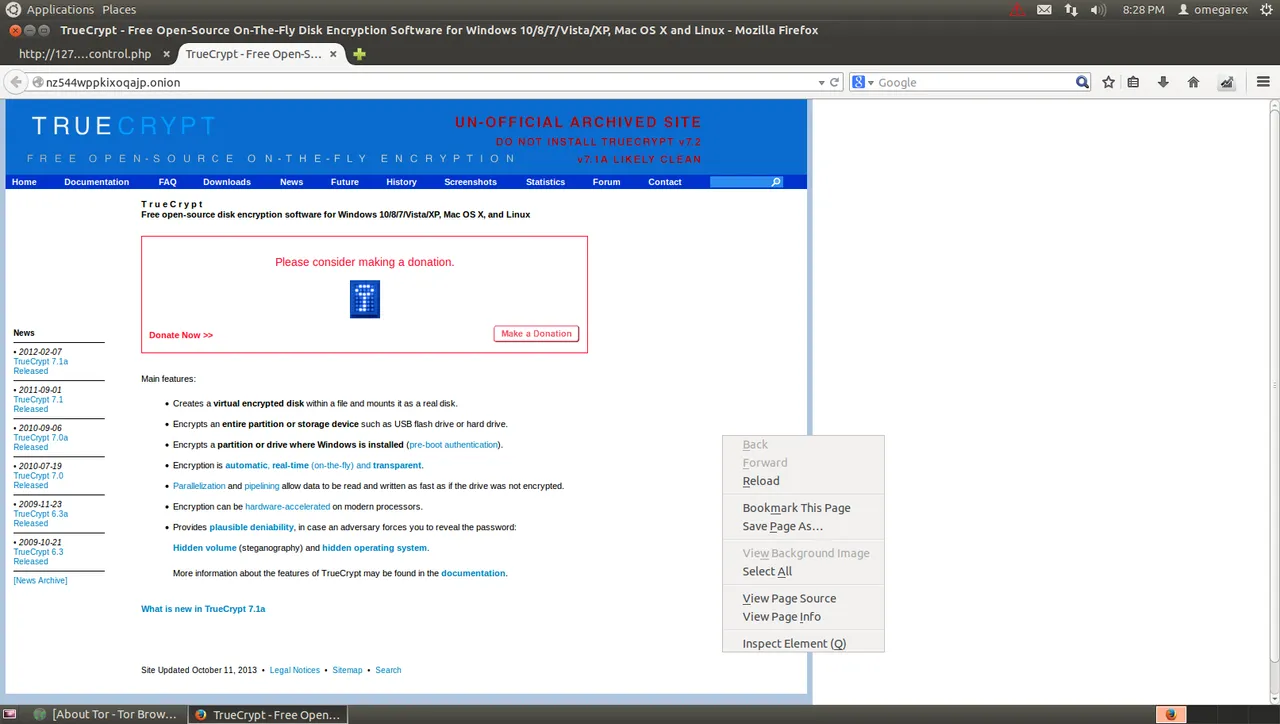
Task: Select Save Page As from context menu
Action: tap(783, 526)
